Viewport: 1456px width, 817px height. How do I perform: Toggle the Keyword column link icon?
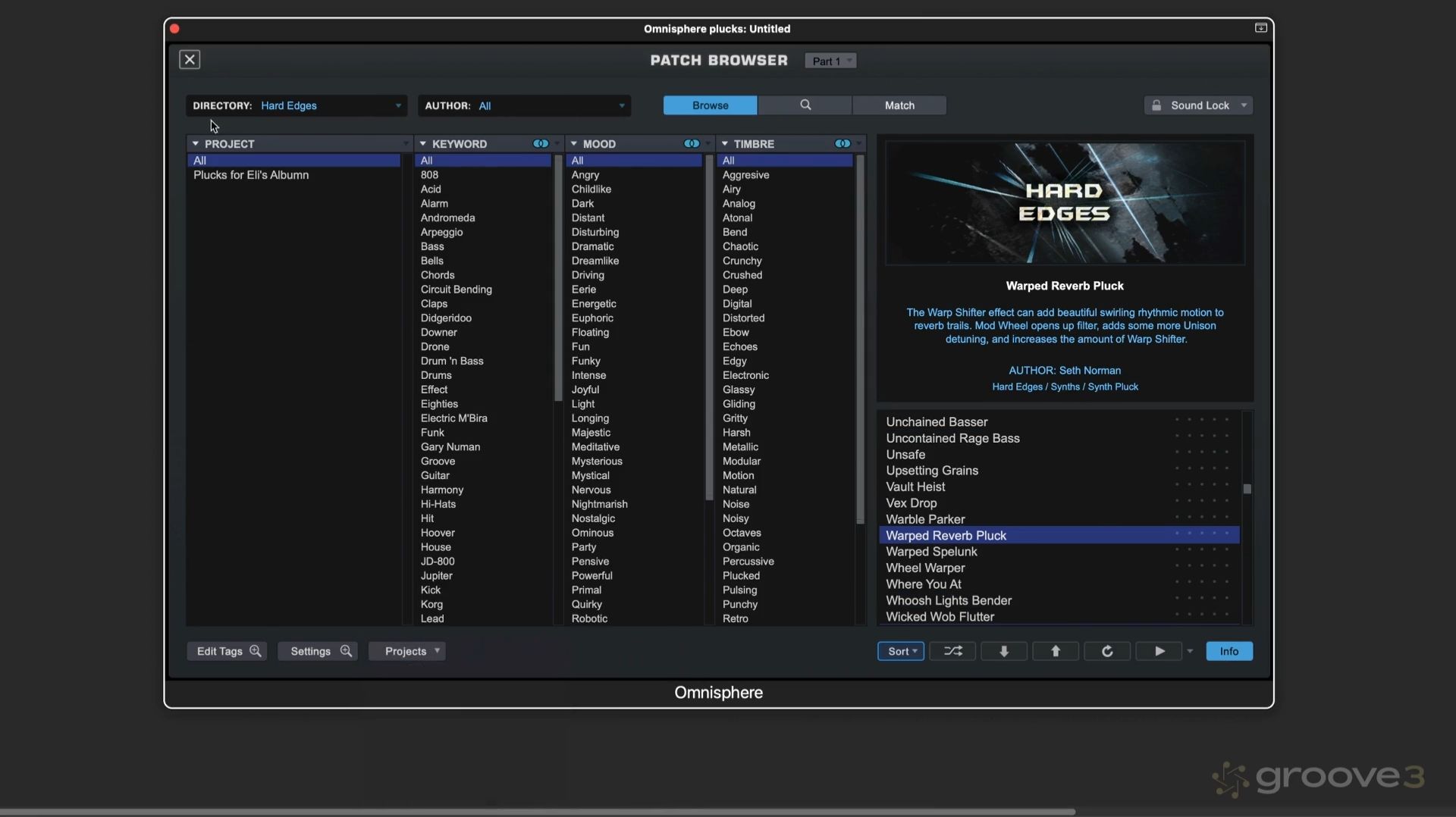541,143
